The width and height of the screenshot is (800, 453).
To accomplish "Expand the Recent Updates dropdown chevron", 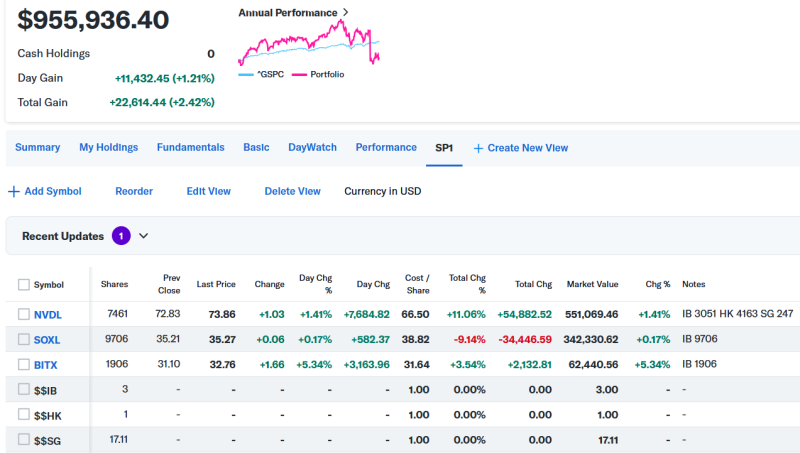I will click(143, 236).
